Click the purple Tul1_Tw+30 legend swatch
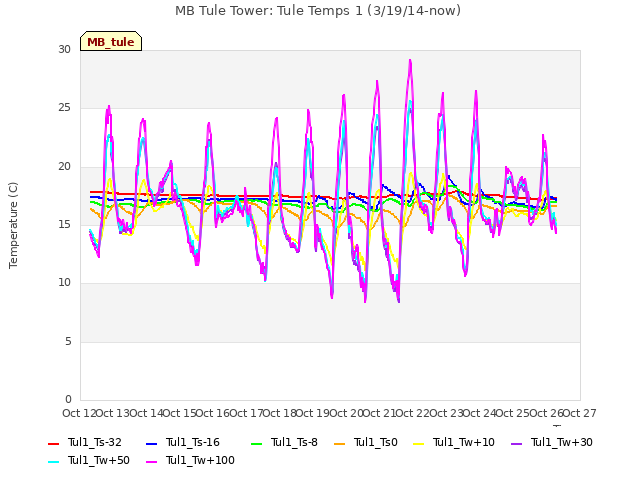Viewport: 640px width, 480px height. coord(516,444)
